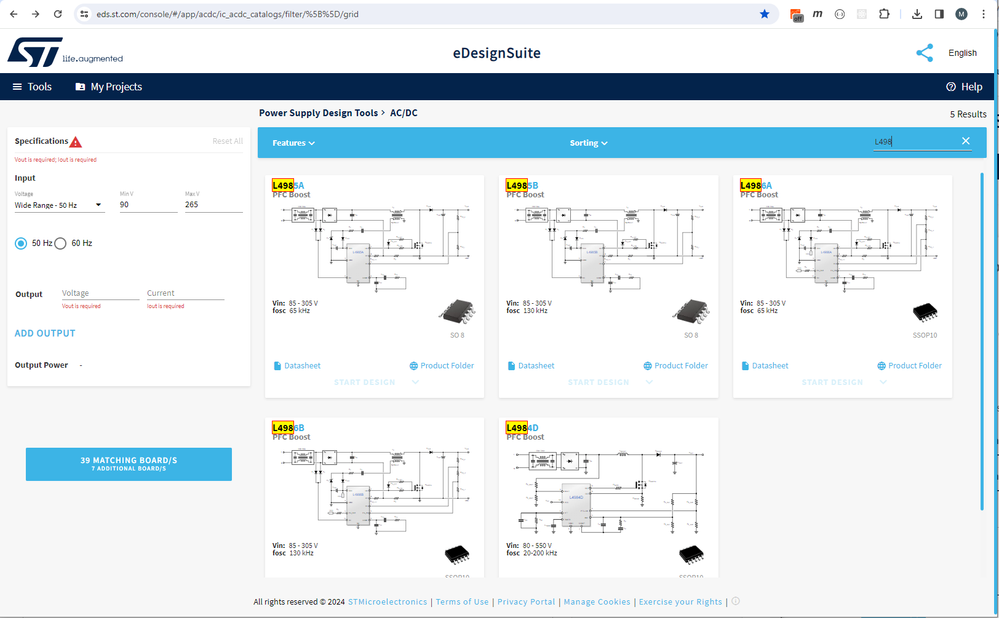Screen dimensions: 999x618
Task: Open the Help menu
Action: [x=964, y=87]
